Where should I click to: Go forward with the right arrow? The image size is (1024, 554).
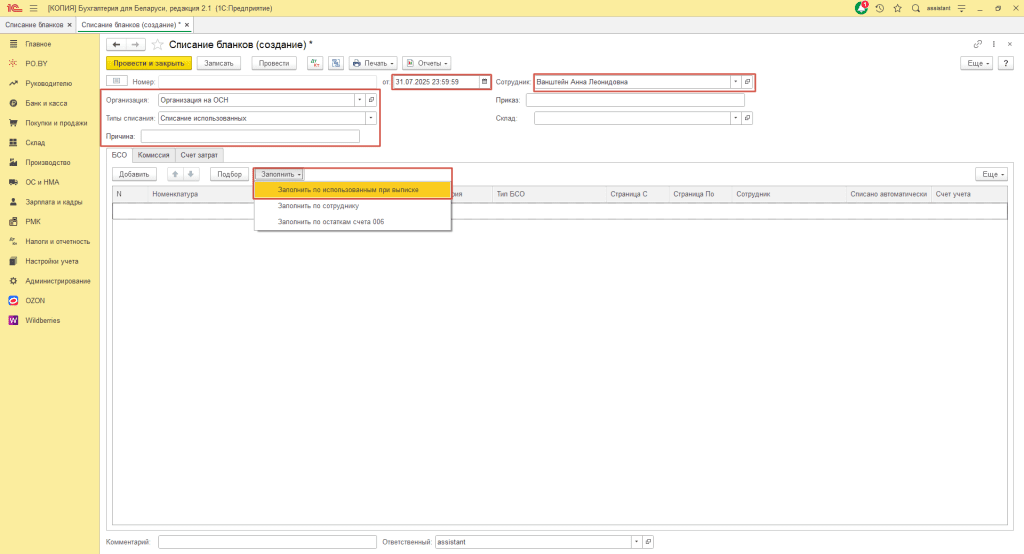click(135, 44)
